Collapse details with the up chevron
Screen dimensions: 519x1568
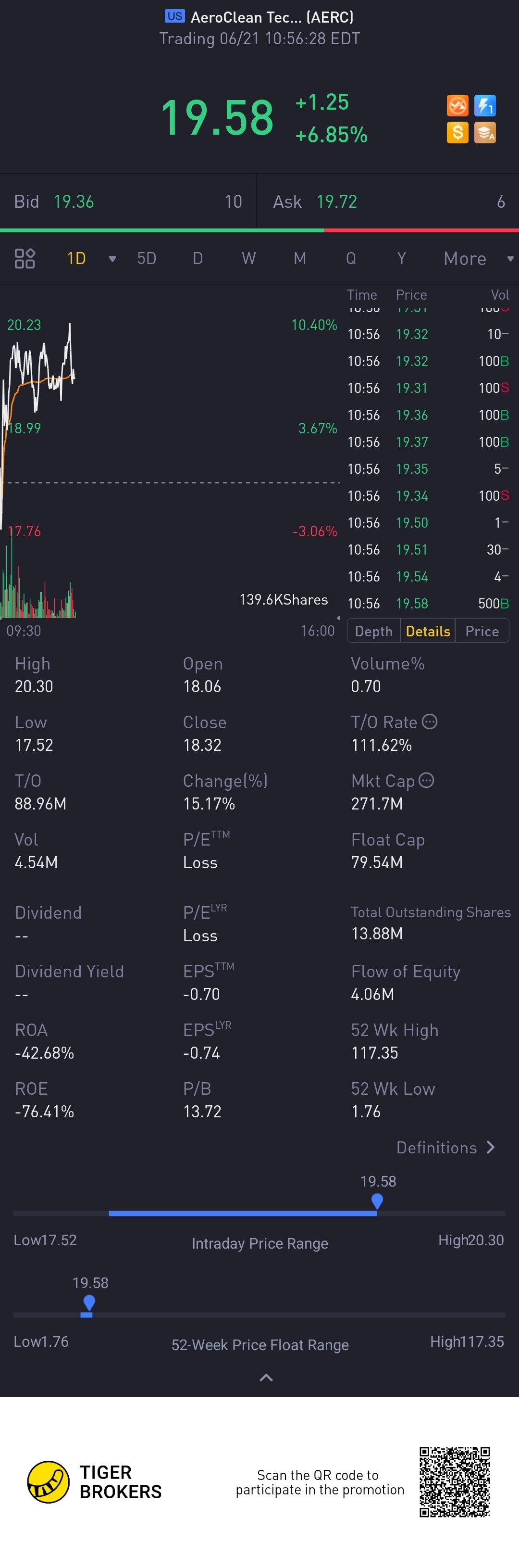click(x=266, y=1378)
